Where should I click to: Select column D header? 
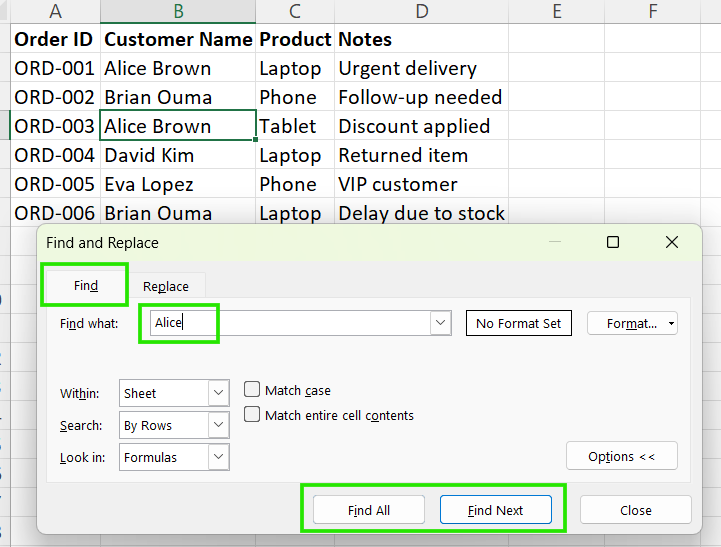click(x=422, y=11)
